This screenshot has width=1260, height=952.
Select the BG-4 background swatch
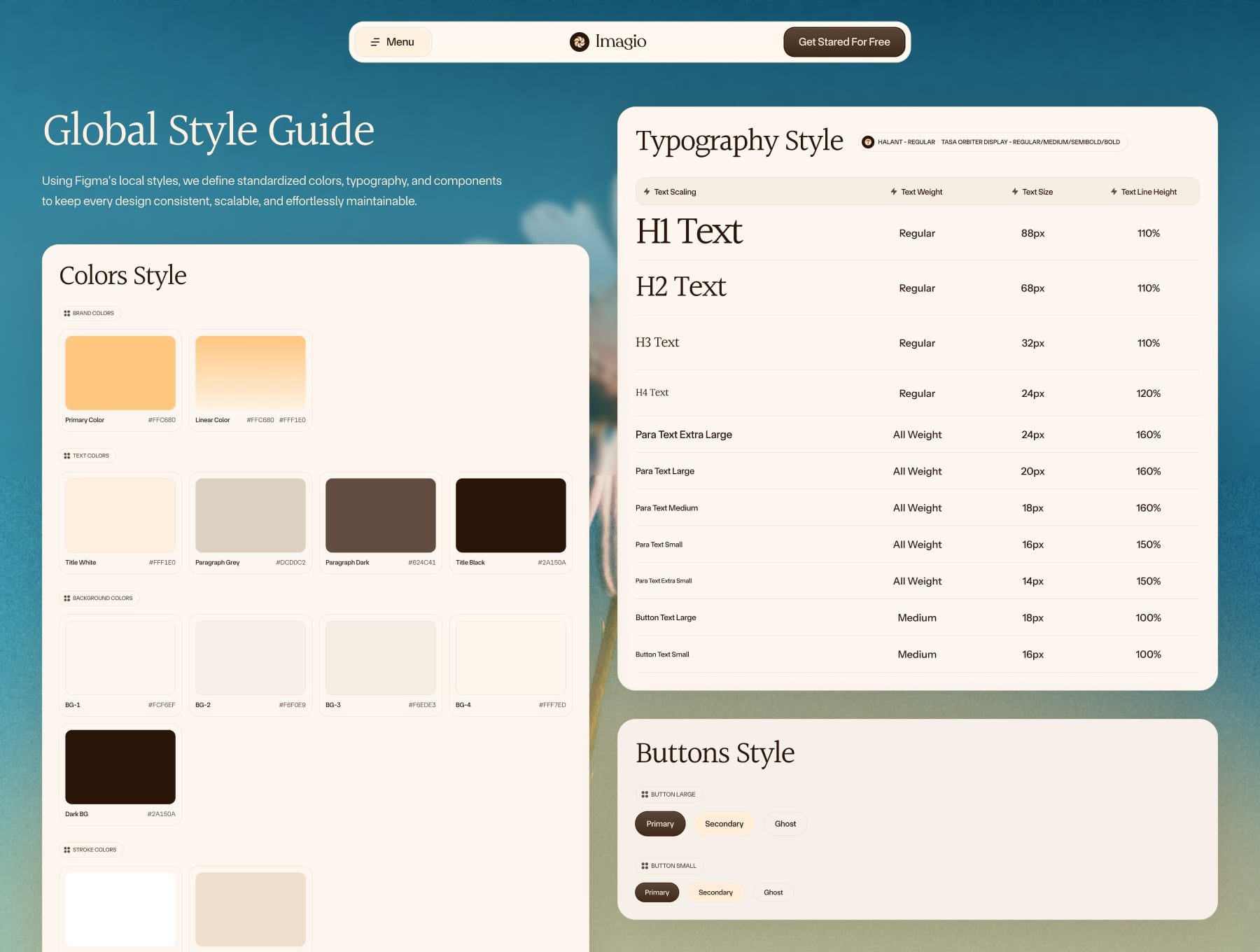pyautogui.click(x=511, y=658)
